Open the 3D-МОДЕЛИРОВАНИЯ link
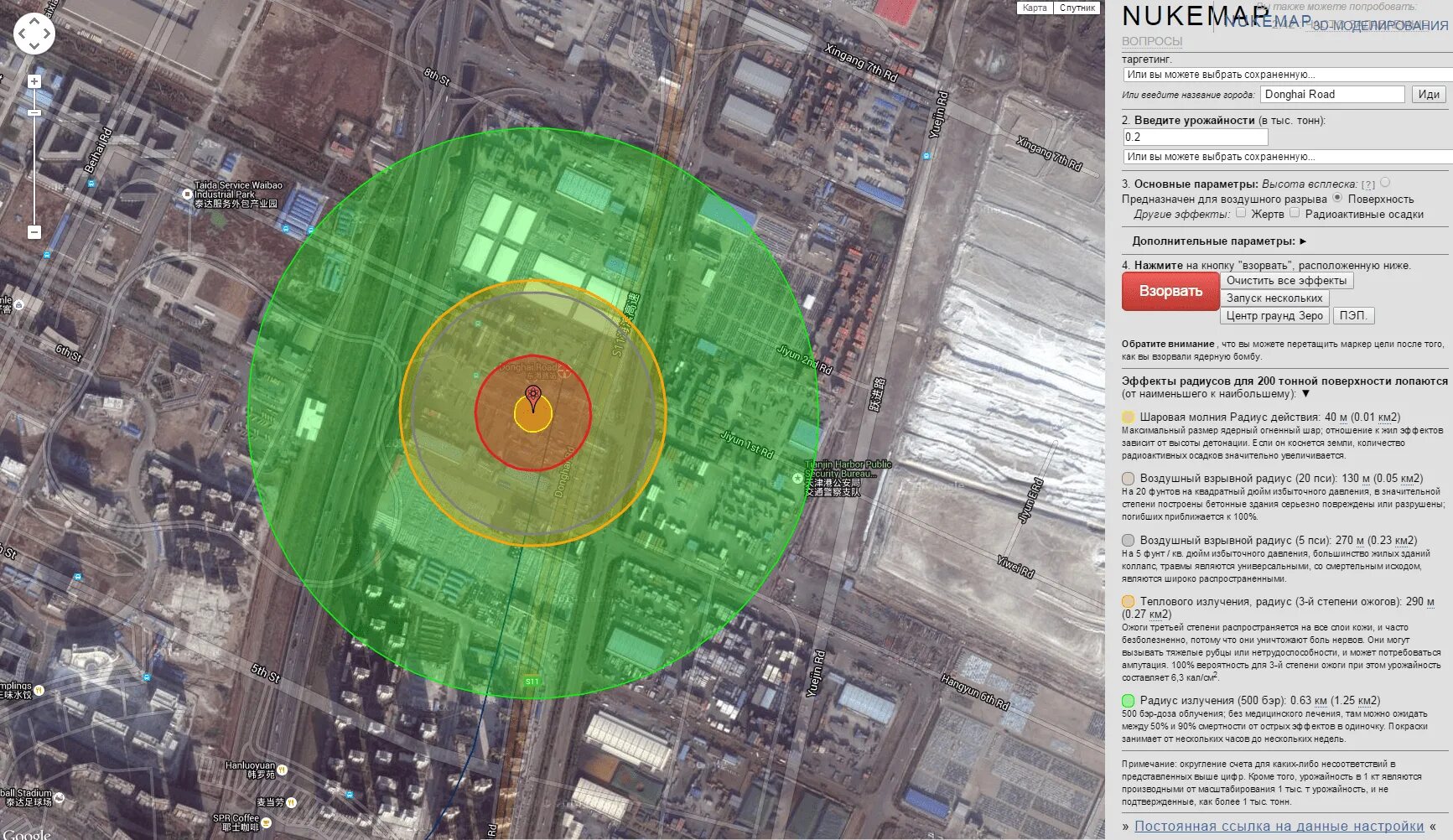Image resolution: width=1453 pixels, height=840 pixels. [1380, 25]
